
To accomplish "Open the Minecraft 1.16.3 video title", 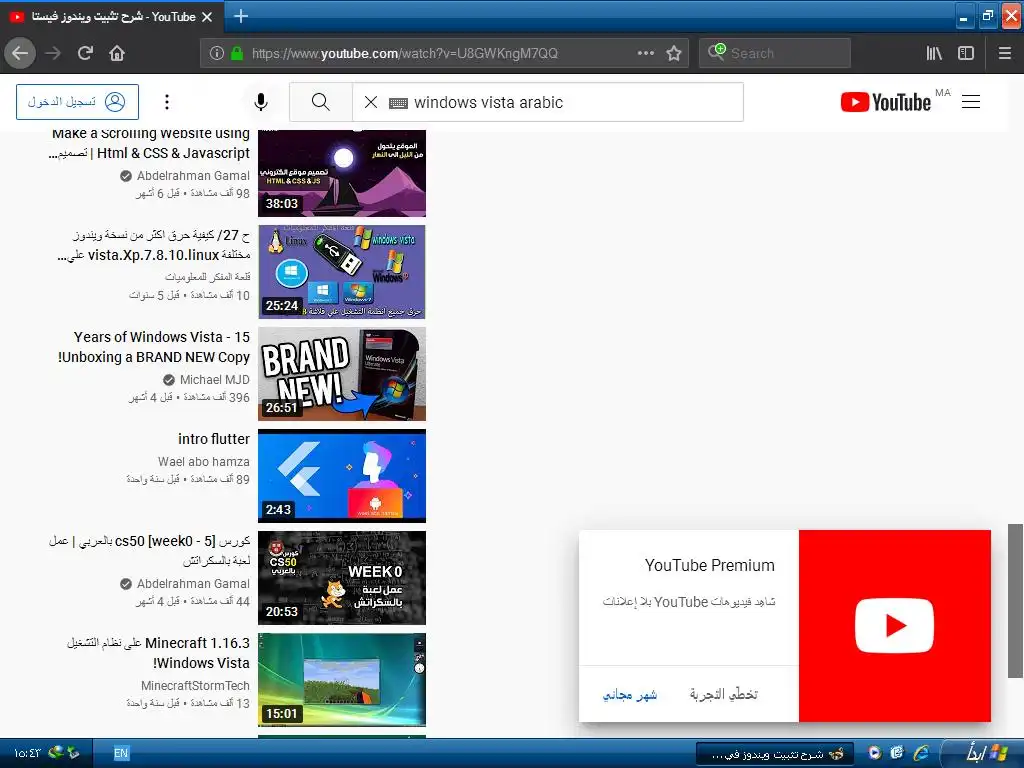I will click(159, 652).
